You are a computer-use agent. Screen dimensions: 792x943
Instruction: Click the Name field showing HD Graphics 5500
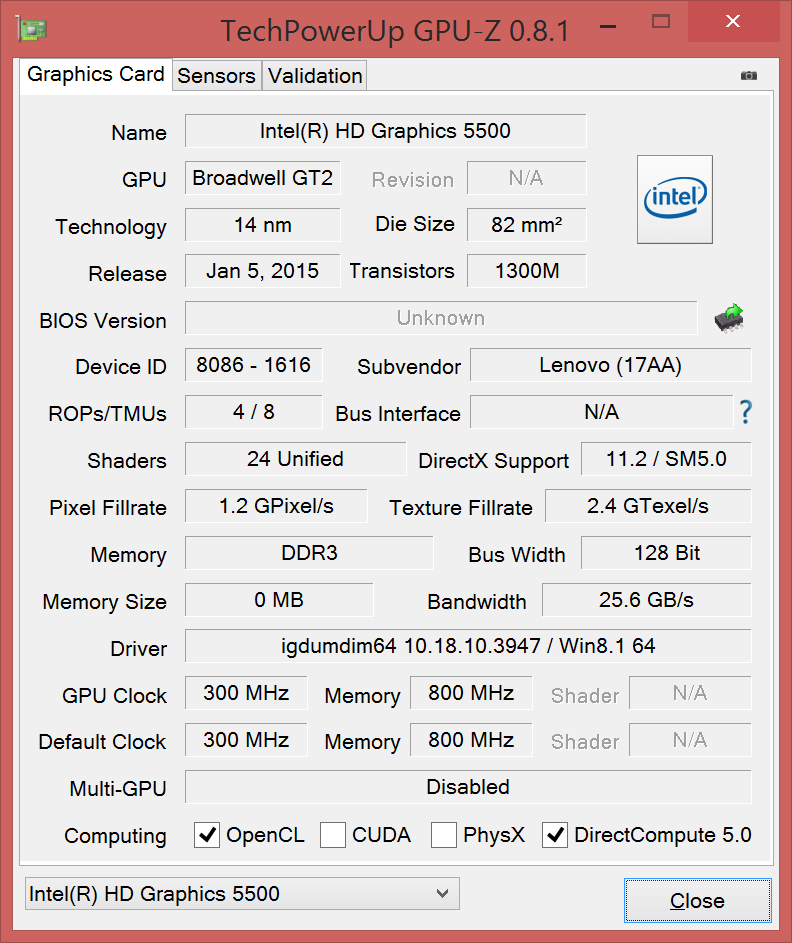[385, 131]
